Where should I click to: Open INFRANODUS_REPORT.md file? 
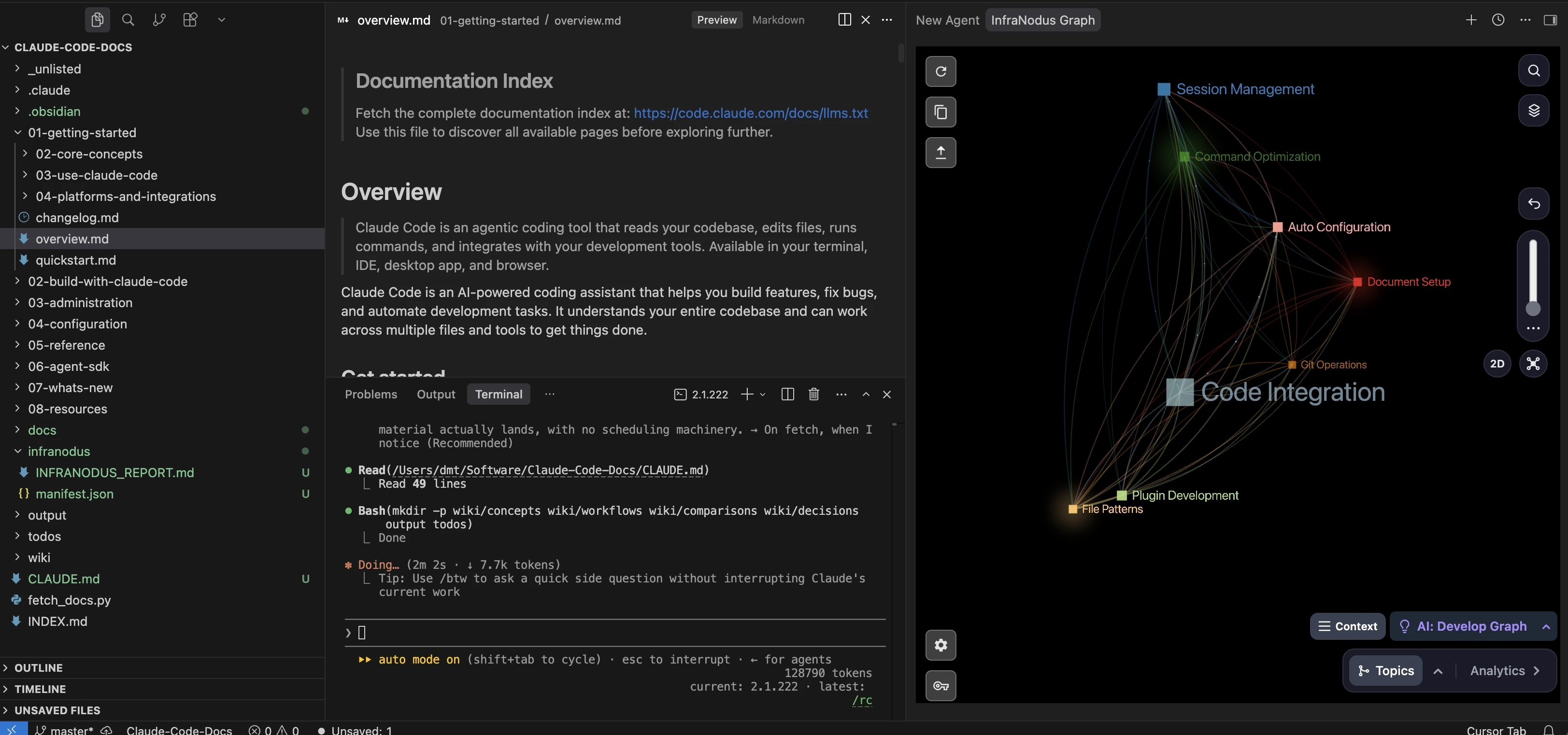click(114, 473)
